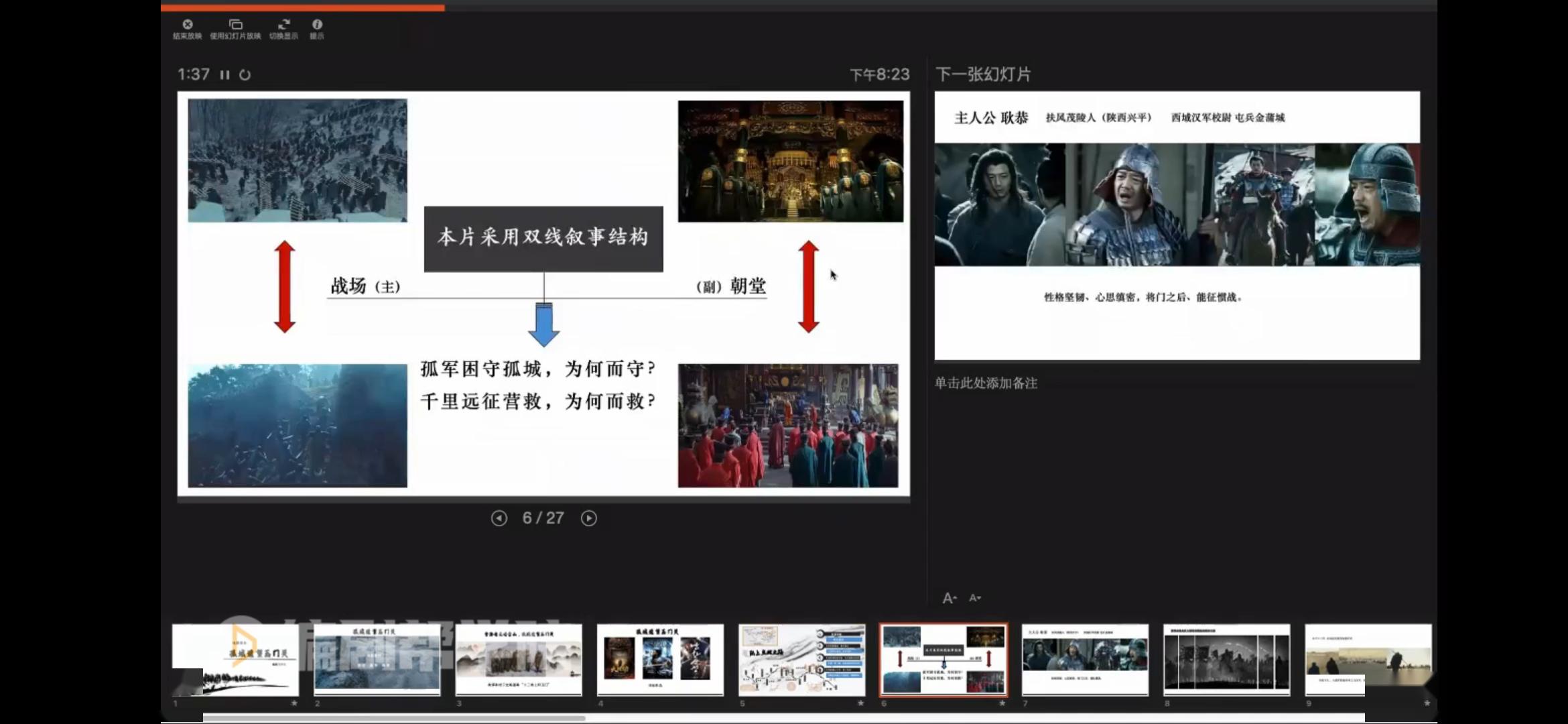Click the clock text 下午8:23
The height and width of the screenshot is (724, 1568).
click(x=880, y=74)
